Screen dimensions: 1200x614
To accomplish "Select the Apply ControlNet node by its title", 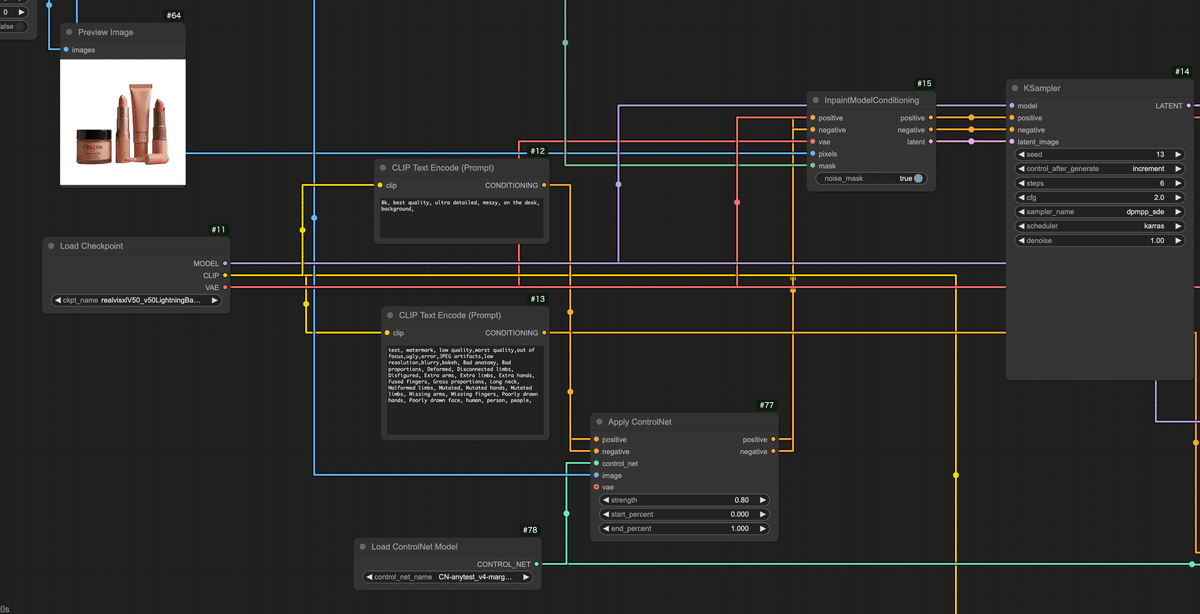I will (640, 422).
